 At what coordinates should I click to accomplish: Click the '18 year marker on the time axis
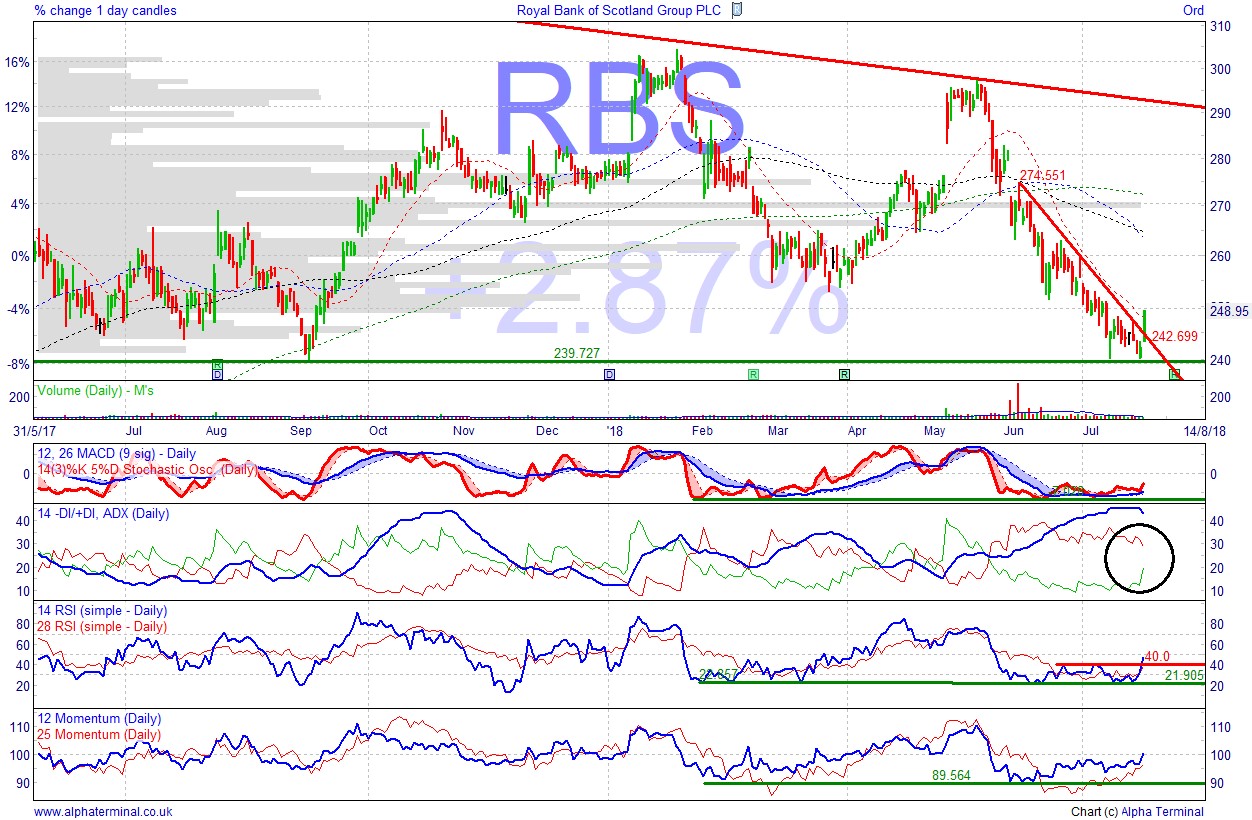tap(615, 432)
